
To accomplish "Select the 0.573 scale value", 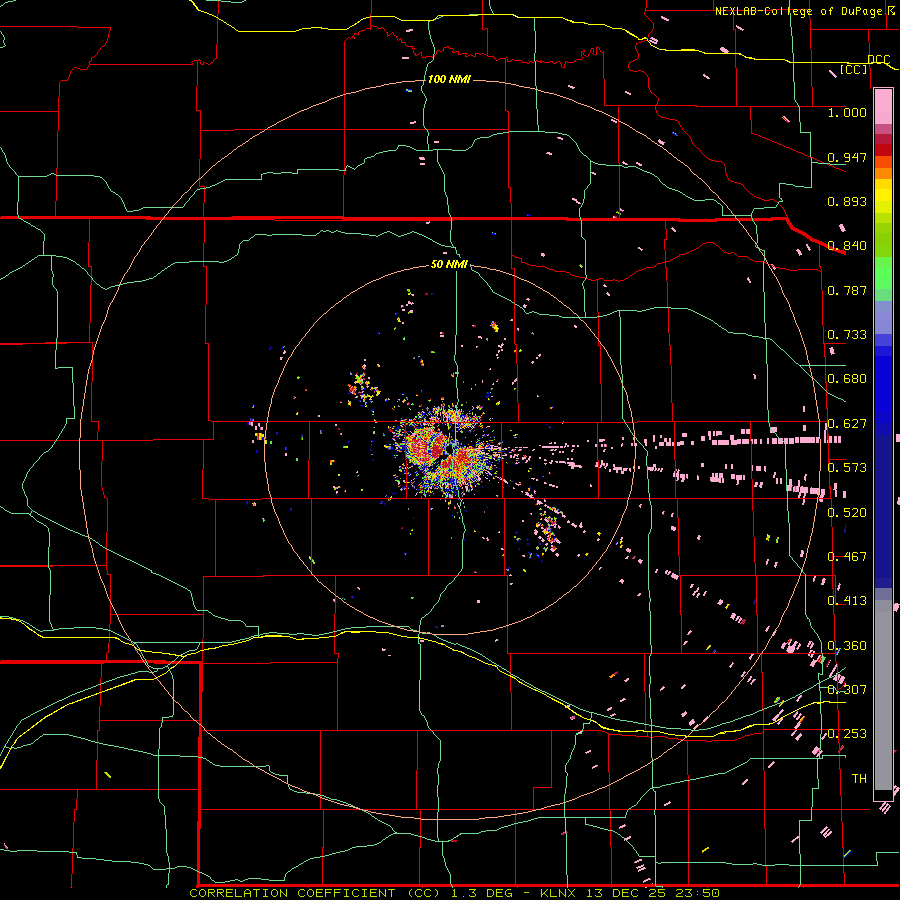I will click(x=847, y=468).
